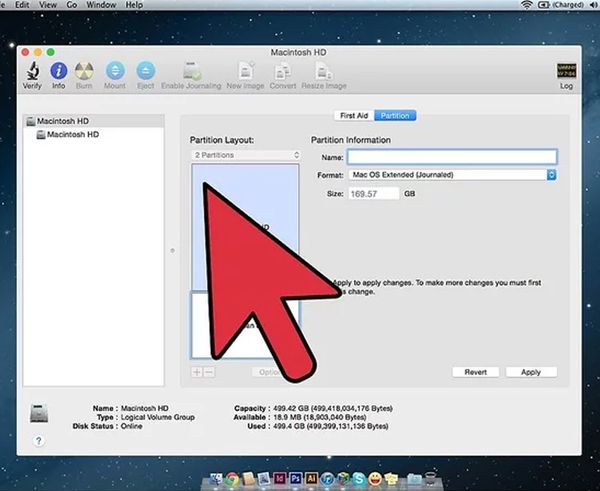The height and width of the screenshot is (491, 600).
Task: Open the Log viewer icon
Action: tap(565, 73)
